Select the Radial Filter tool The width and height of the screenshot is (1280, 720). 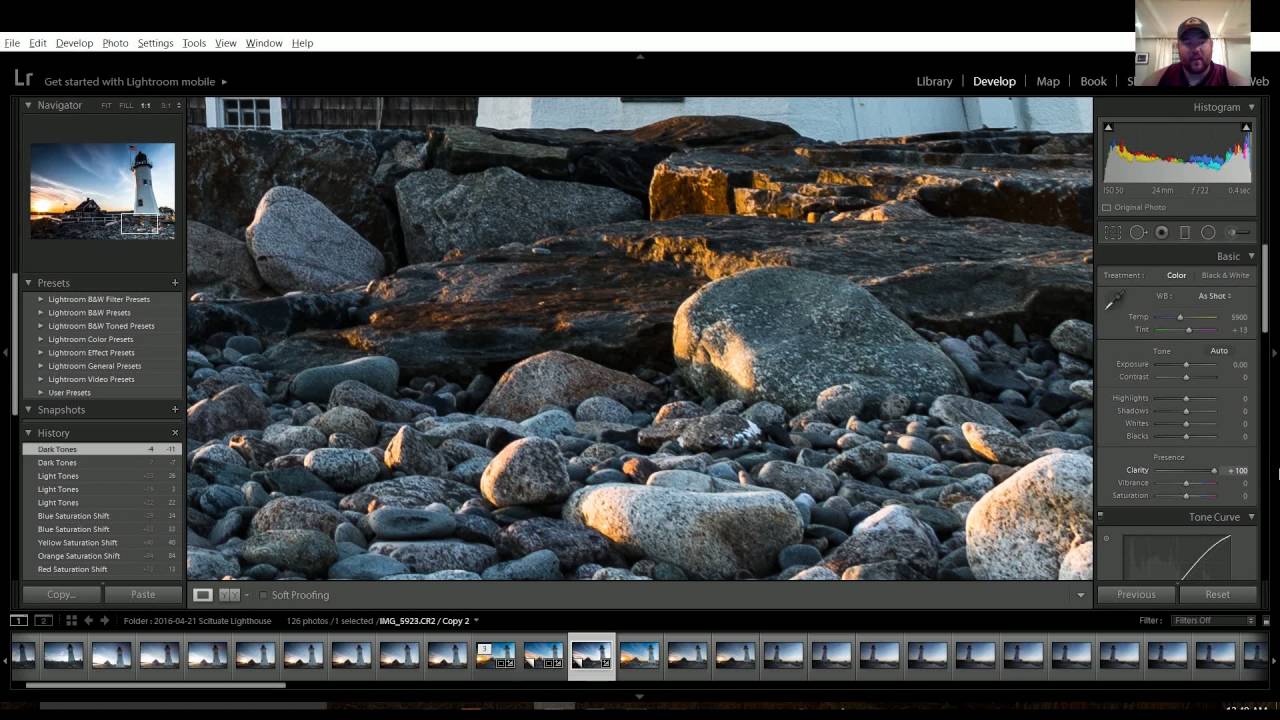[1208, 232]
